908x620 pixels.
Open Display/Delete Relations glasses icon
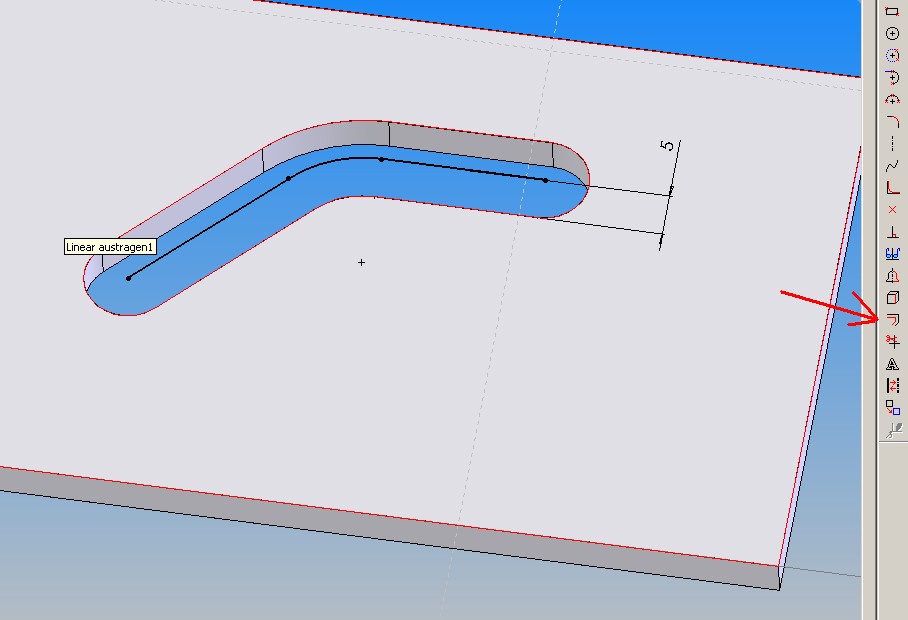(x=893, y=254)
